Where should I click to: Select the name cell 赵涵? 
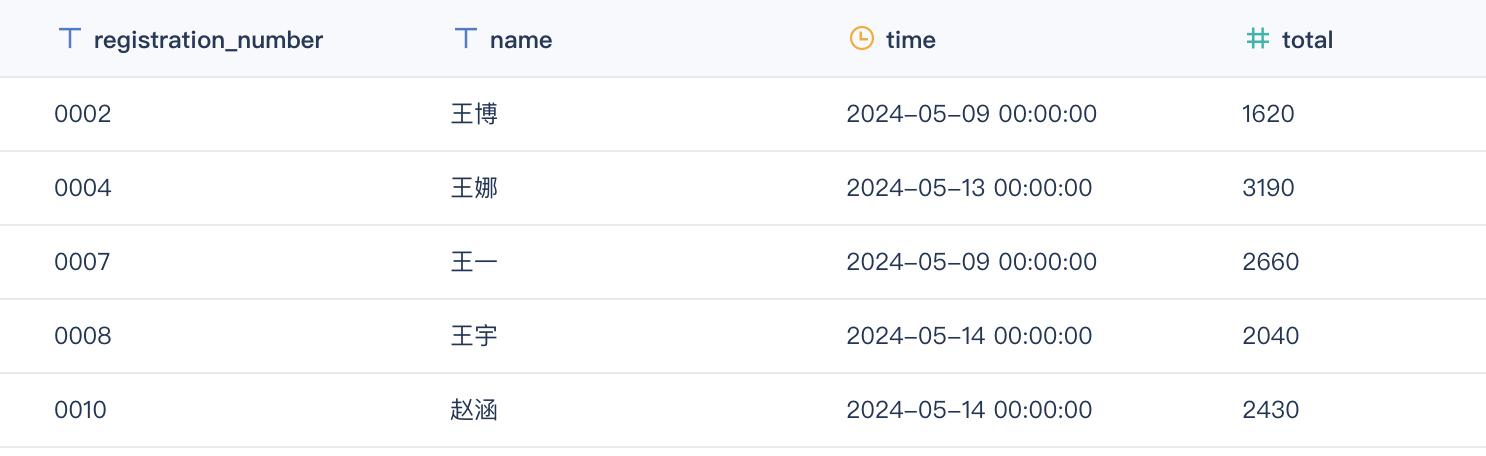[474, 410]
